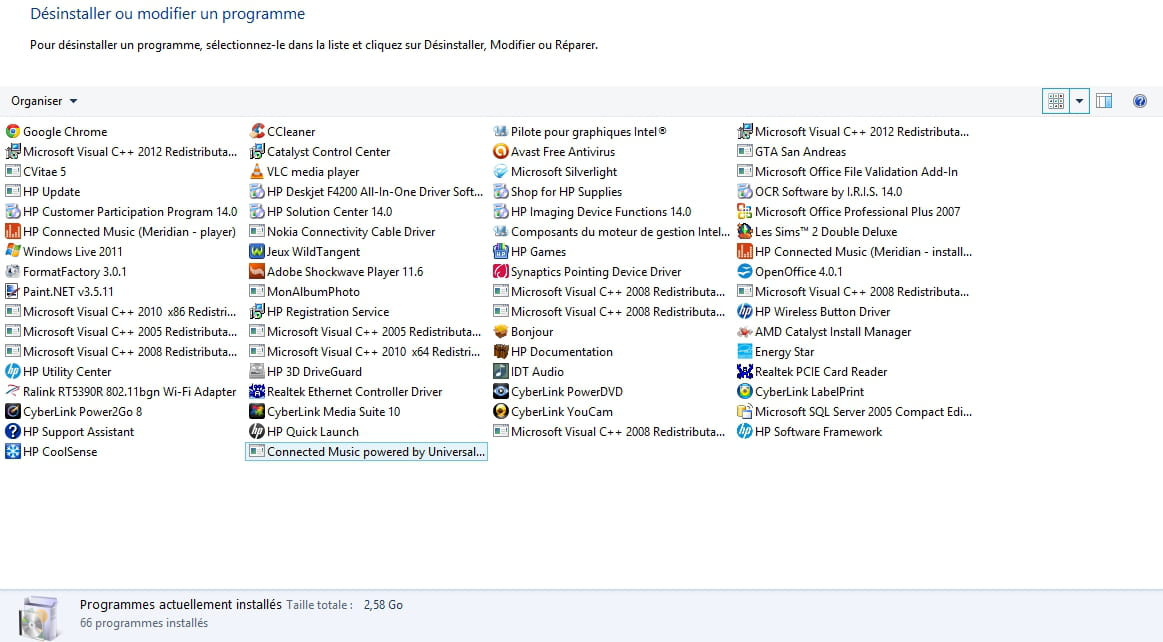Open the Organiser dropdown menu
This screenshot has width=1163, height=642.
click(44, 101)
